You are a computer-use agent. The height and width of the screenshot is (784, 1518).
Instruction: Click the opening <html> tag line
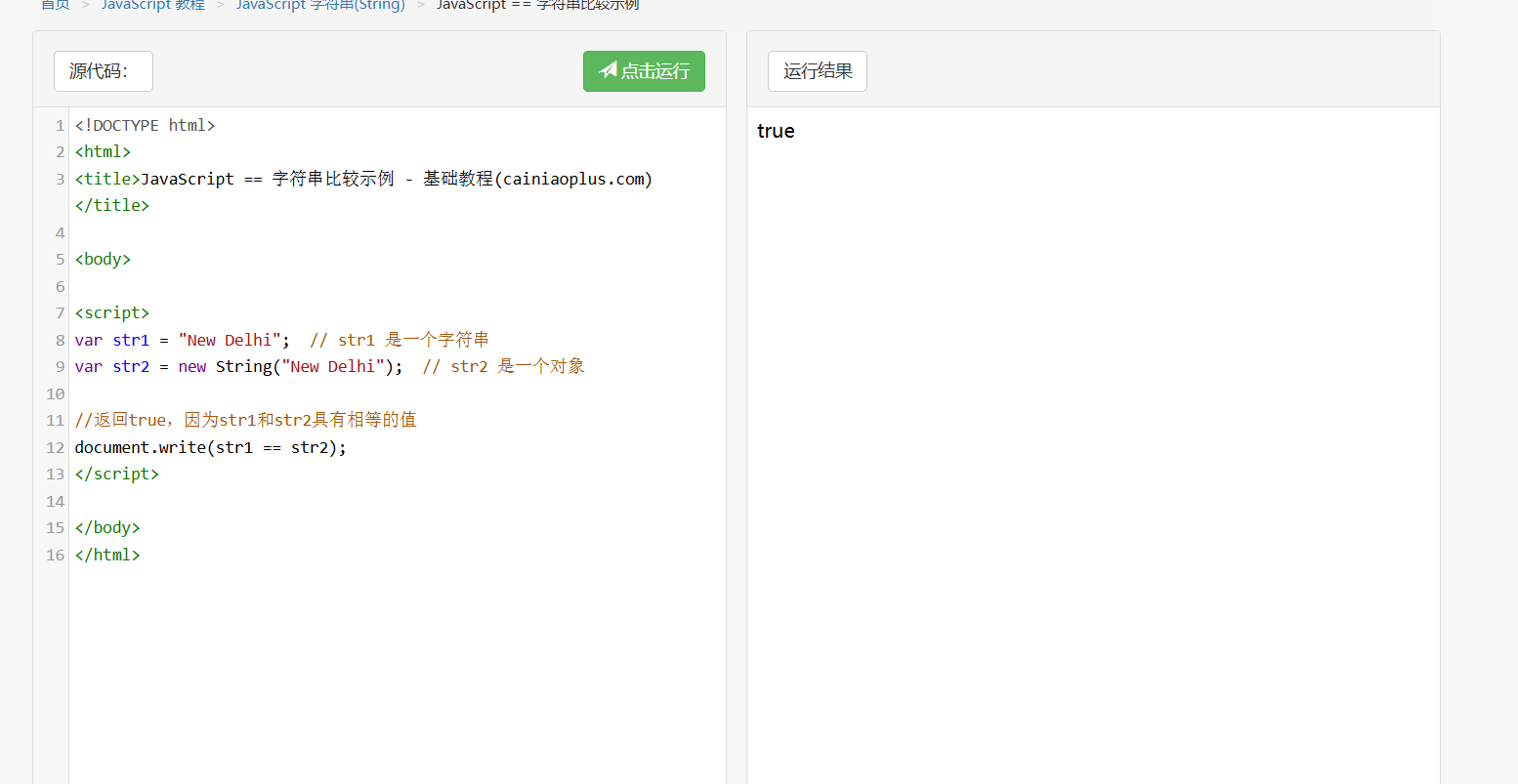click(x=103, y=151)
